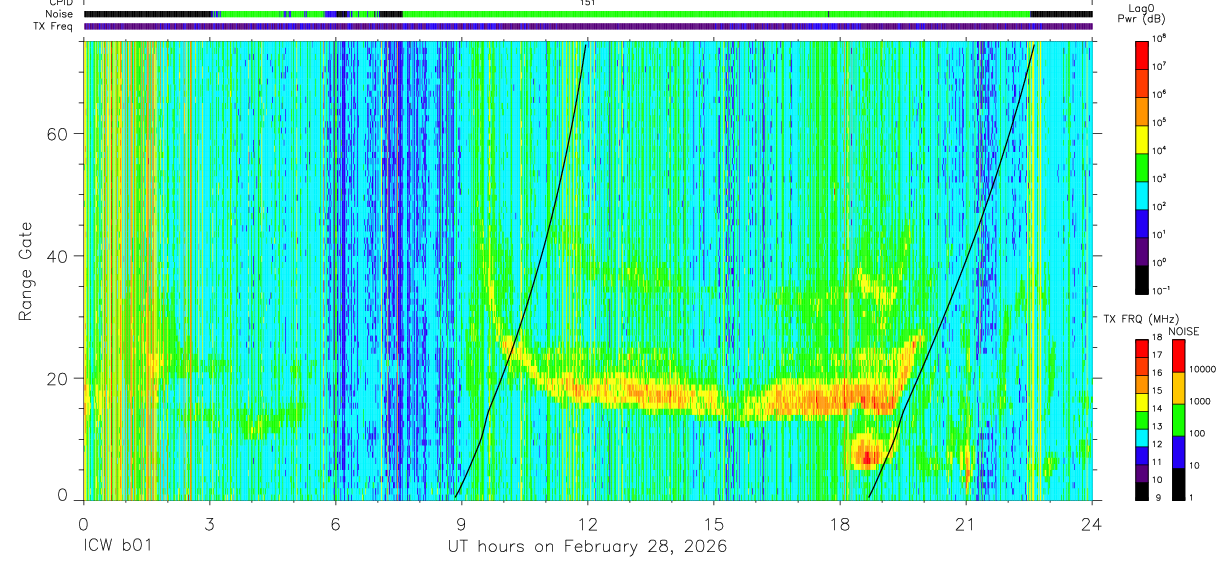
Task: Click the TX Freq indicator strip above the plot
Action: [x=588, y=26]
